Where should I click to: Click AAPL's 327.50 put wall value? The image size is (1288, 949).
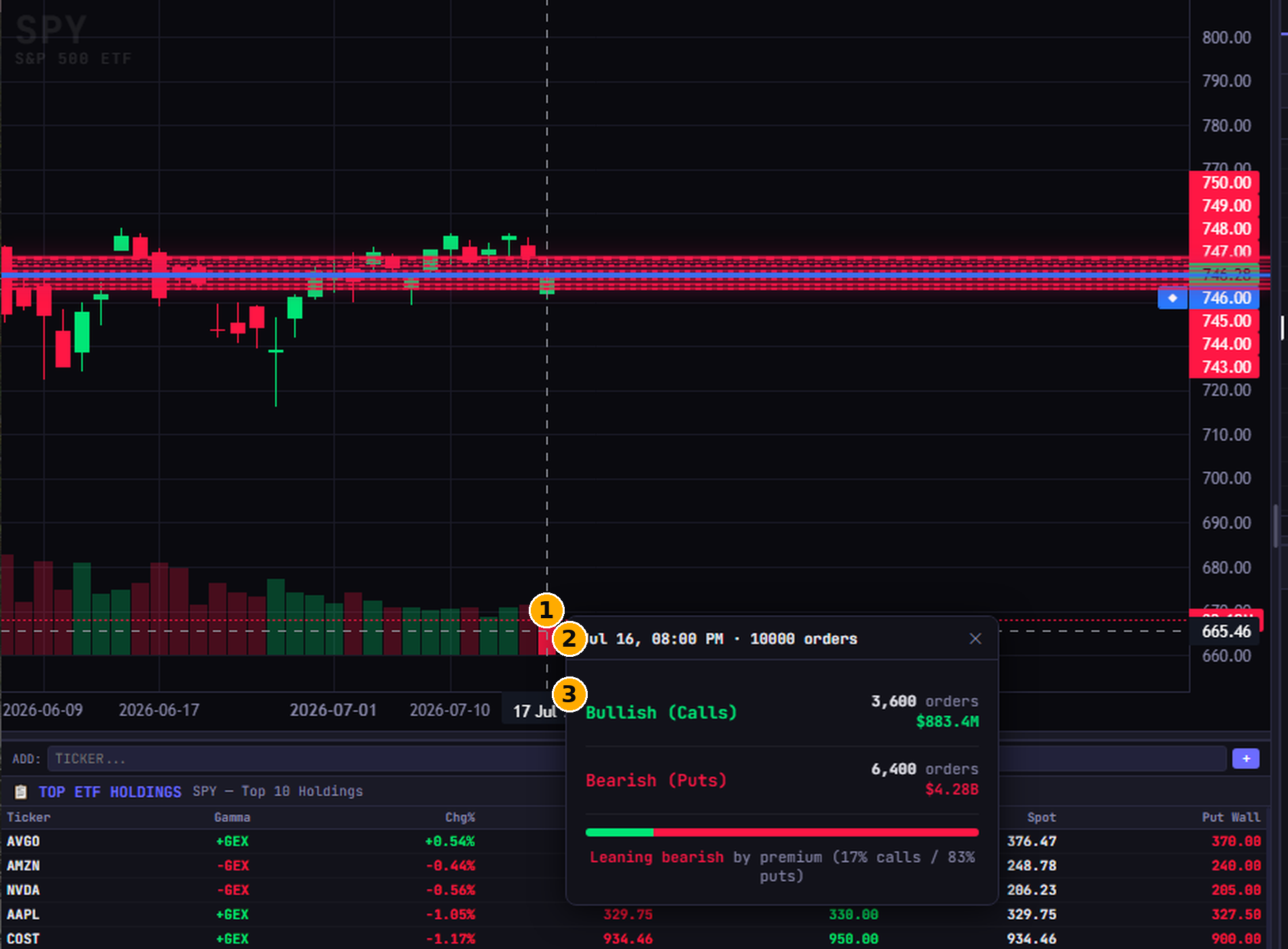tap(1236, 914)
